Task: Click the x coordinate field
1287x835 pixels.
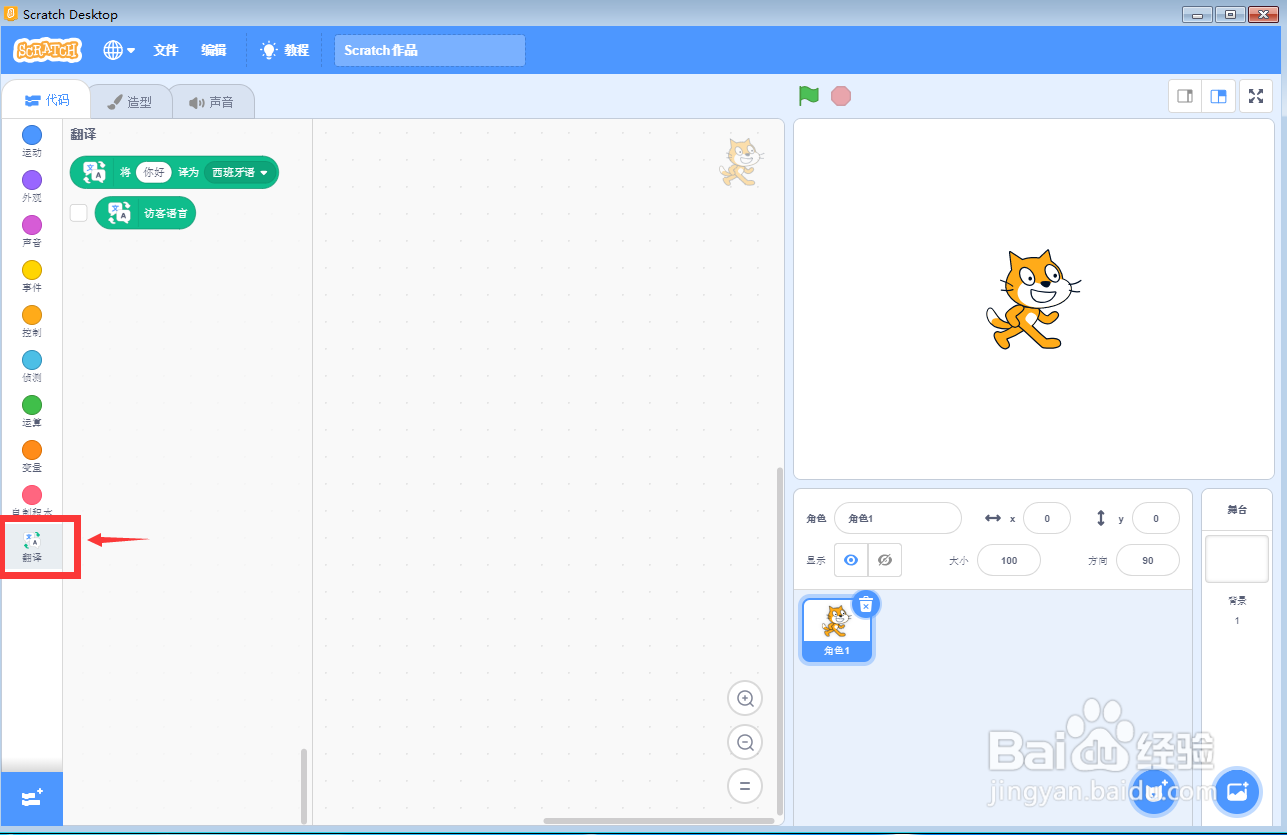Action: click(1047, 518)
